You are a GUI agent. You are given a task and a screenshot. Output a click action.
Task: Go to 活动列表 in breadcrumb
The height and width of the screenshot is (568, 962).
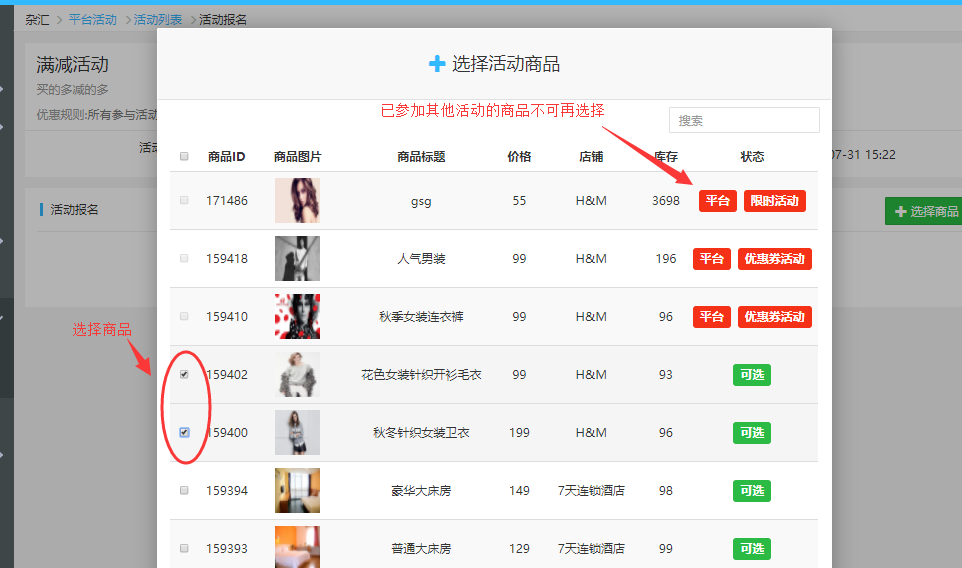158,19
